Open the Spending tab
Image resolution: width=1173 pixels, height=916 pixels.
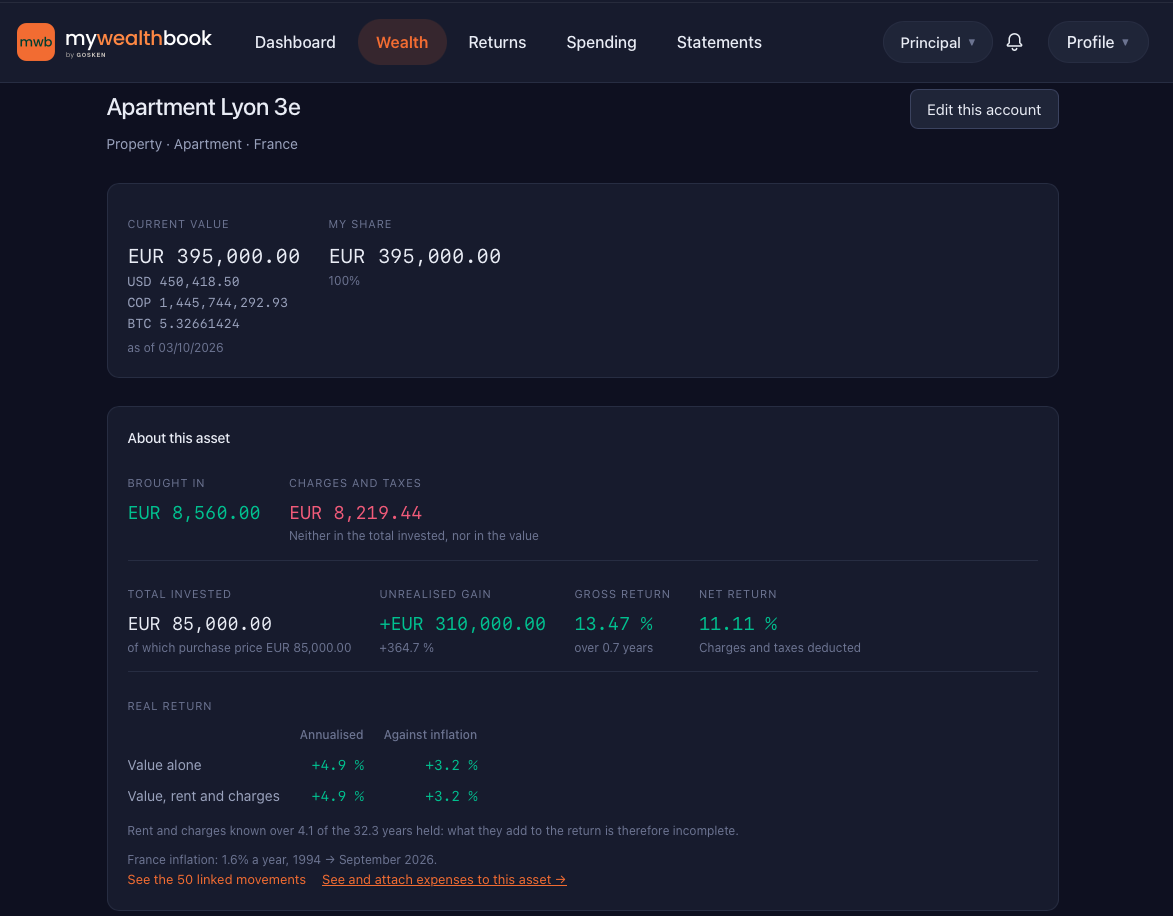(x=601, y=42)
